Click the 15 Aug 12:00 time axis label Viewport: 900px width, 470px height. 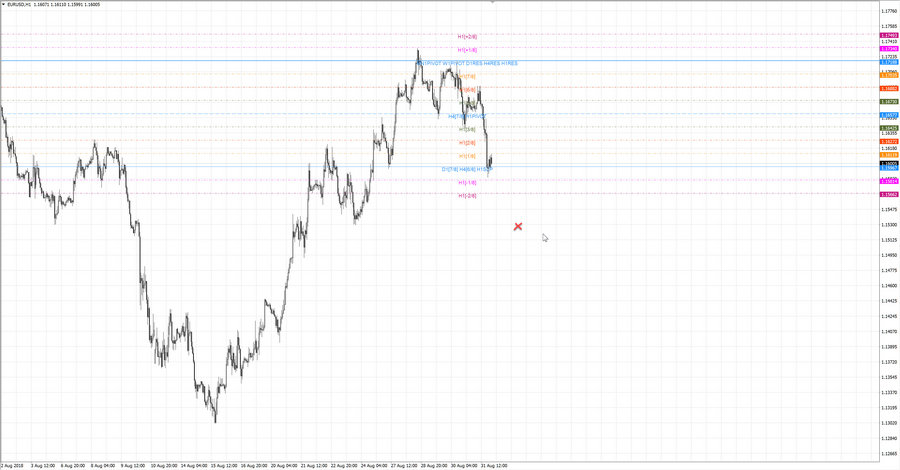click(224, 466)
